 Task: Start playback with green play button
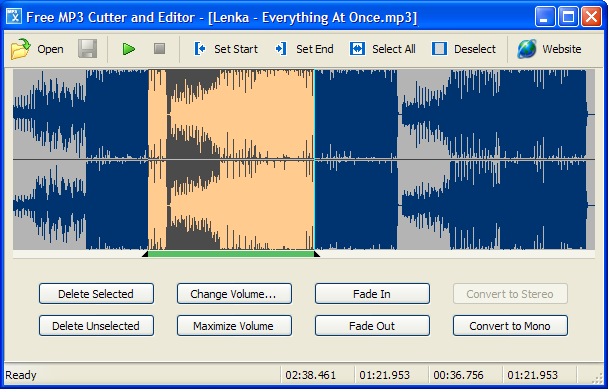pos(129,49)
